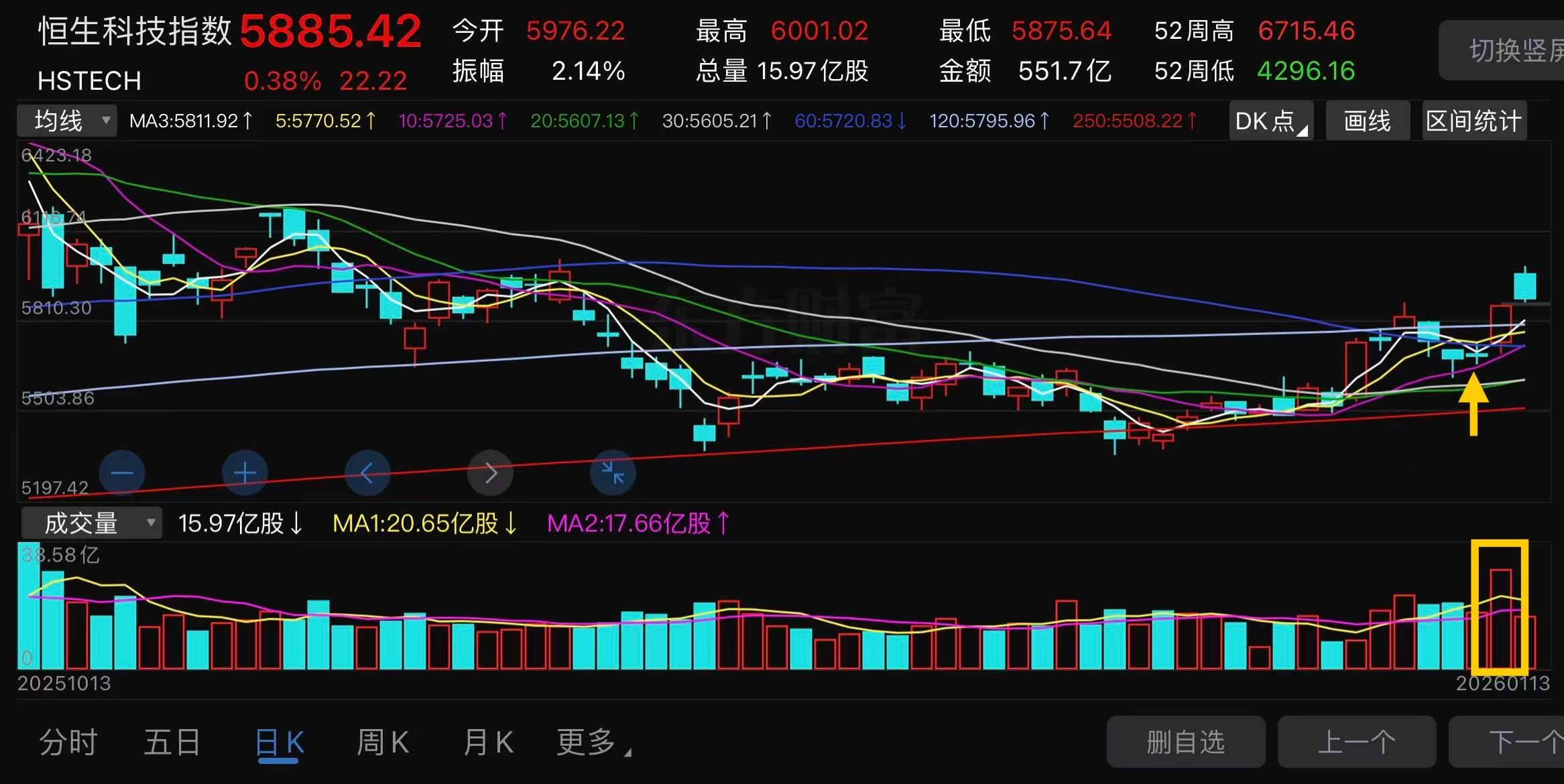The image size is (1564, 784).
Task: Remove stock from watchlist via 删自选
Action: (x=1185, y=742)
